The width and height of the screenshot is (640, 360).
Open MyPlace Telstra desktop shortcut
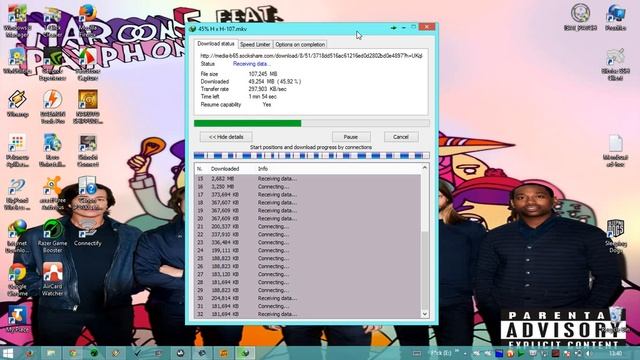(17, 319)
